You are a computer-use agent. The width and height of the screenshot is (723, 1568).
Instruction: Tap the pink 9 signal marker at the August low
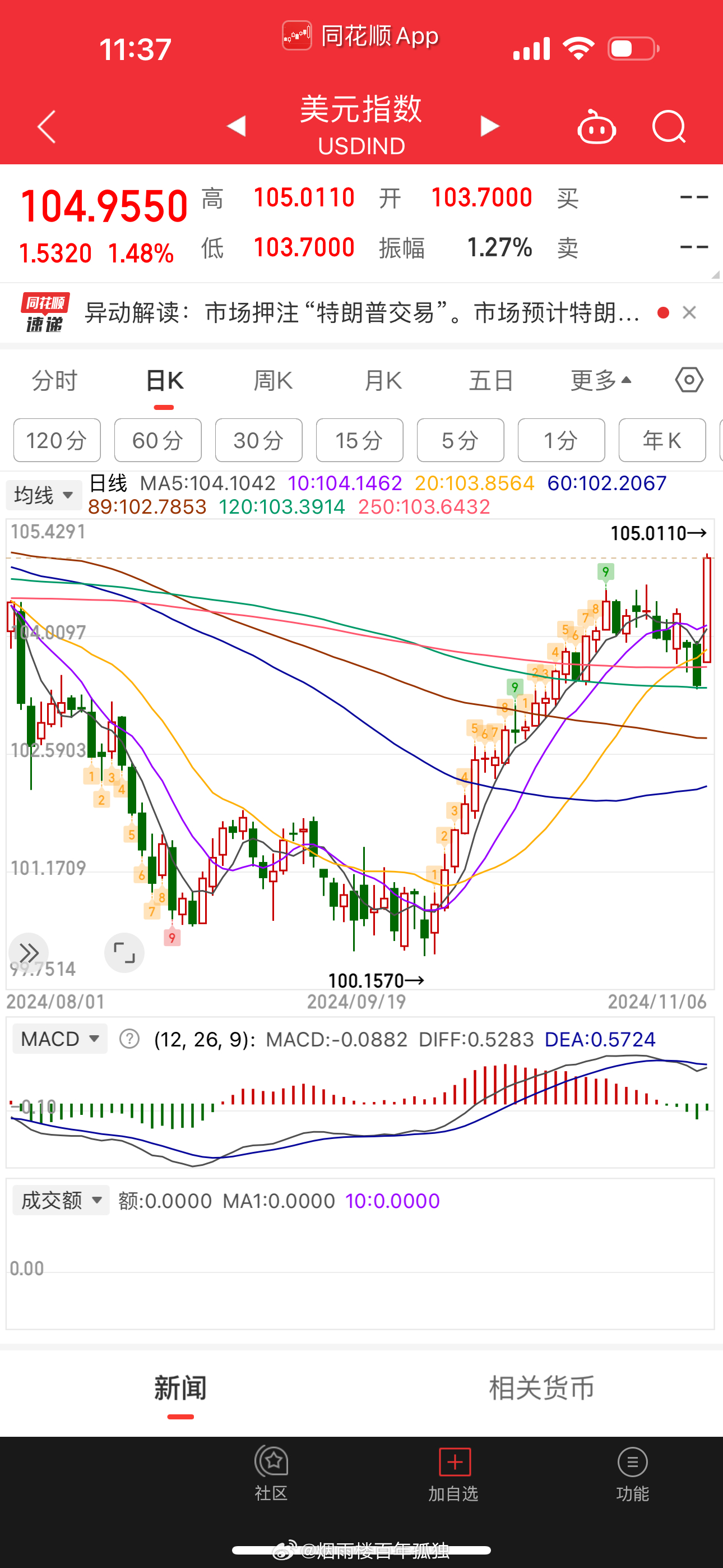click(x=172, y=938)
